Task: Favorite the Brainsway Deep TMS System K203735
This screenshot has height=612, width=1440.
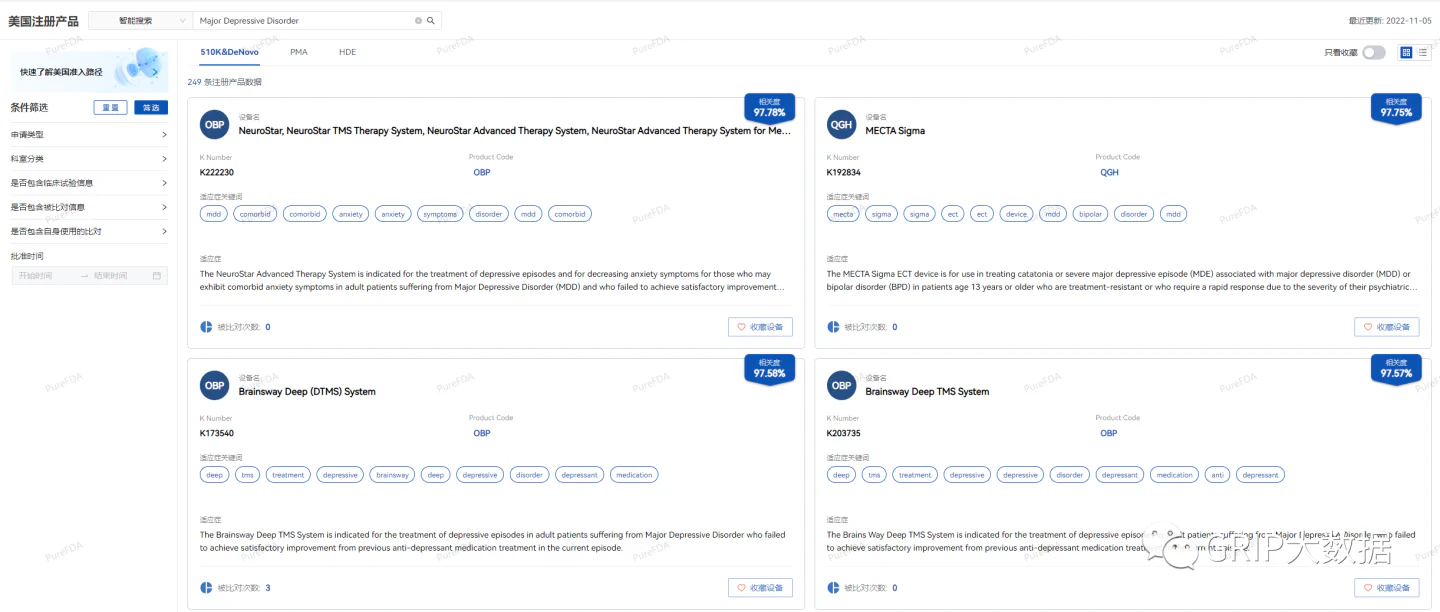Action: (x=1387, y=588)
